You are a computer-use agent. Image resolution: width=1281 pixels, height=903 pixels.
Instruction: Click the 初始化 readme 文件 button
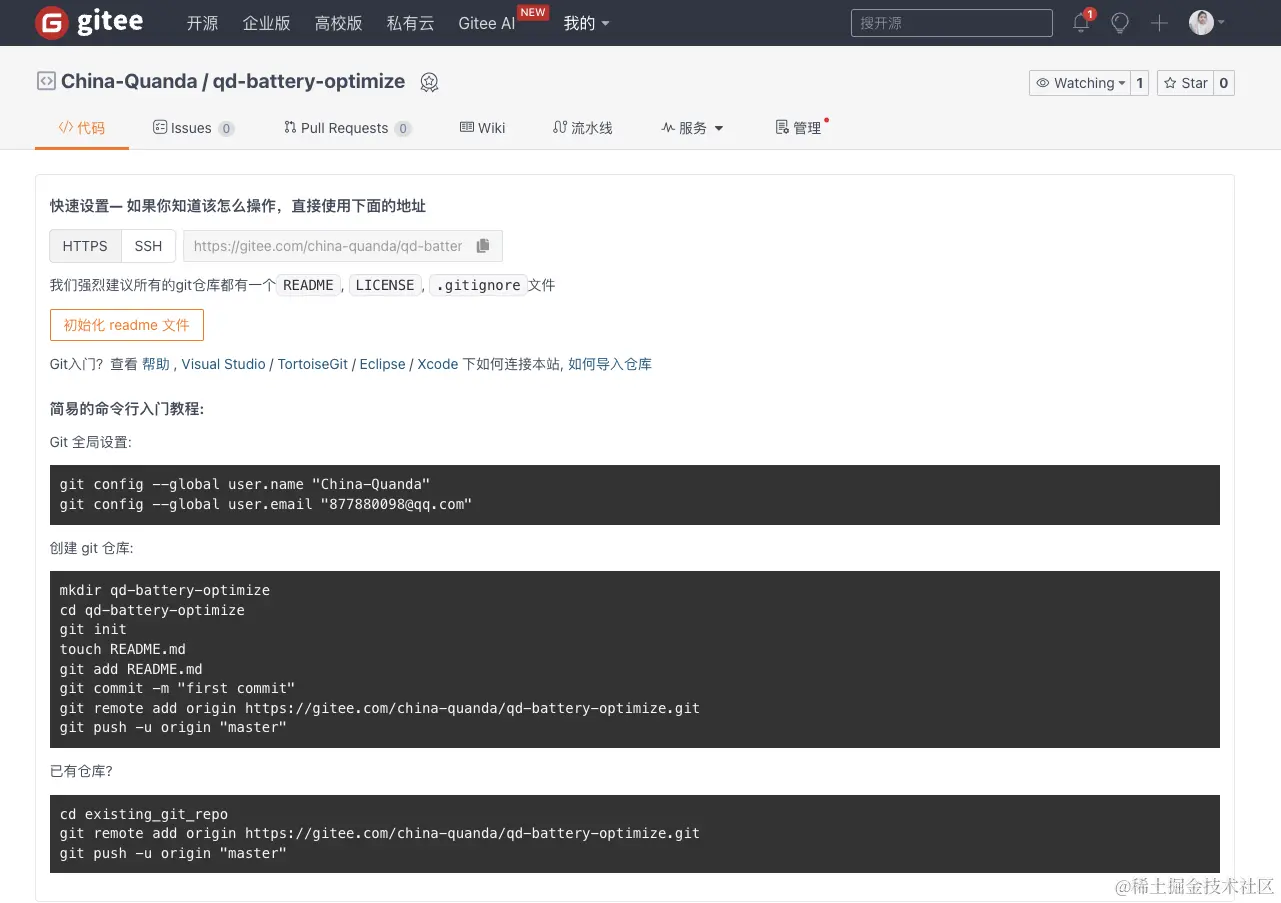coord(127,325)
